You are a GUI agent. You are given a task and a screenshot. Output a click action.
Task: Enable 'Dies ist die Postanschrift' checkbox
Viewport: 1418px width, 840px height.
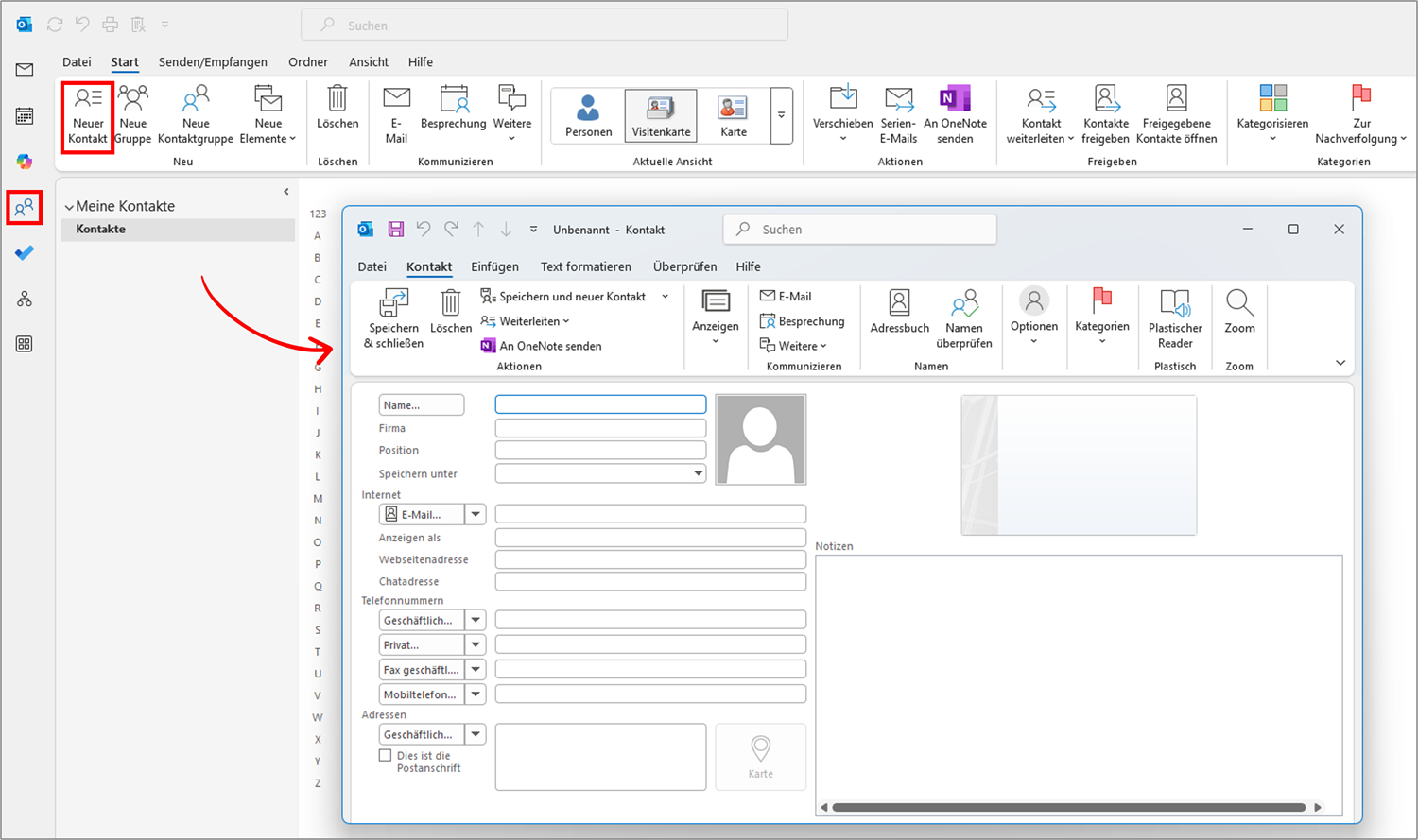[386, 755]
